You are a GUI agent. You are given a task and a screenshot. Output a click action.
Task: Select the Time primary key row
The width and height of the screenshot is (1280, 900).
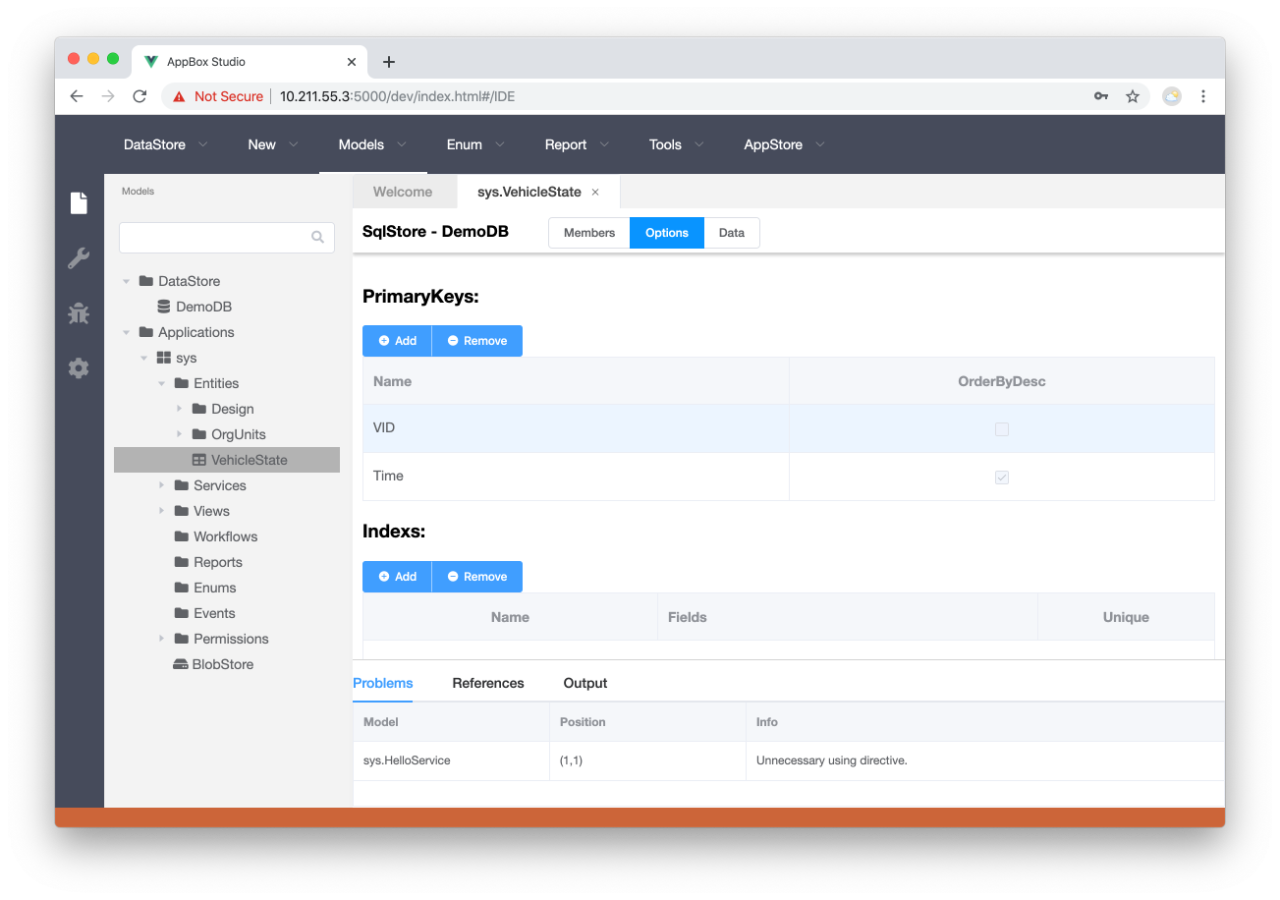[x=788, y=477]
